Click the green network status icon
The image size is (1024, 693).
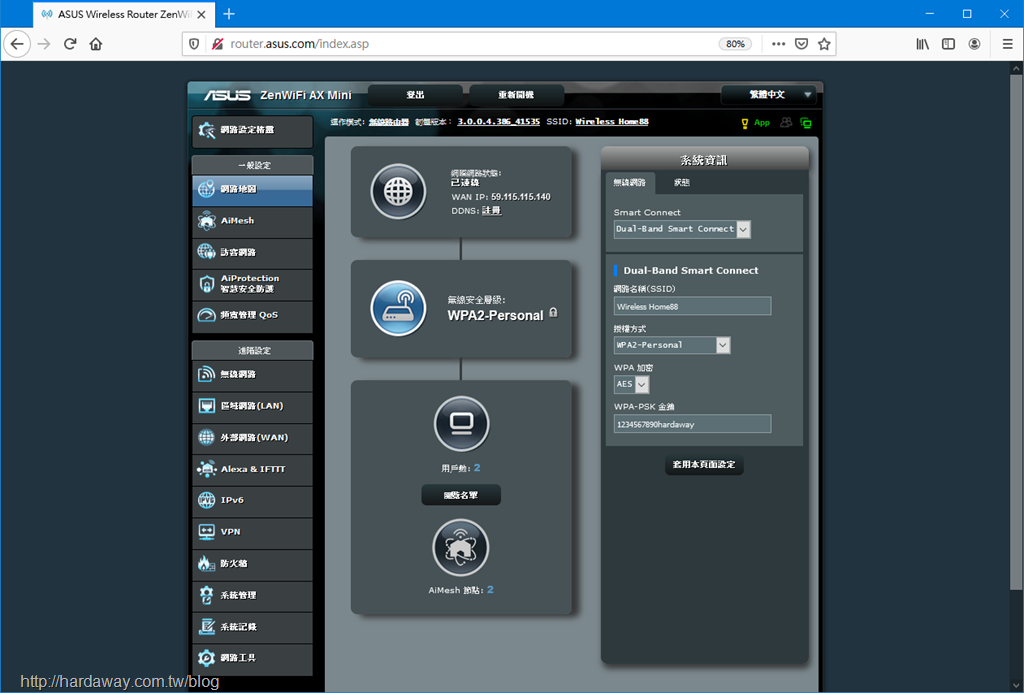click(806, 123)
